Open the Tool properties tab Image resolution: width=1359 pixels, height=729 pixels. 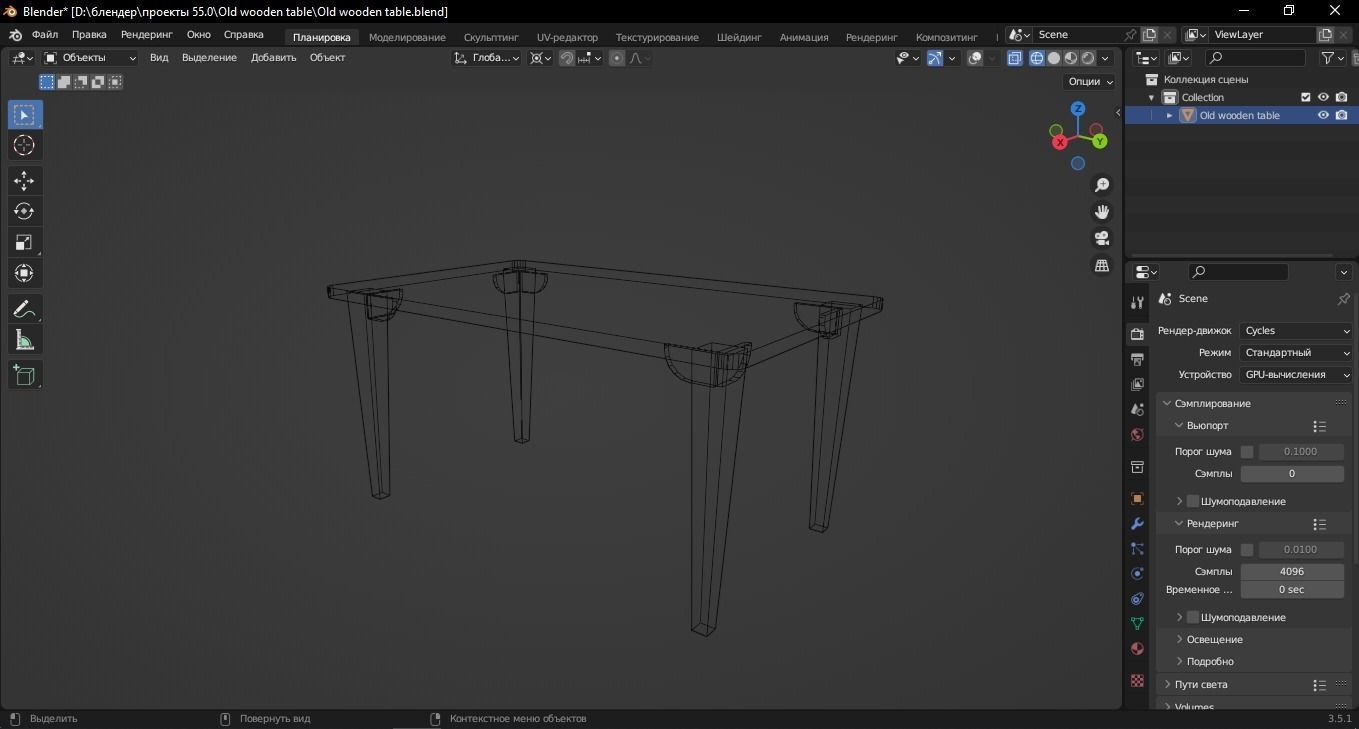point(1137,302)
